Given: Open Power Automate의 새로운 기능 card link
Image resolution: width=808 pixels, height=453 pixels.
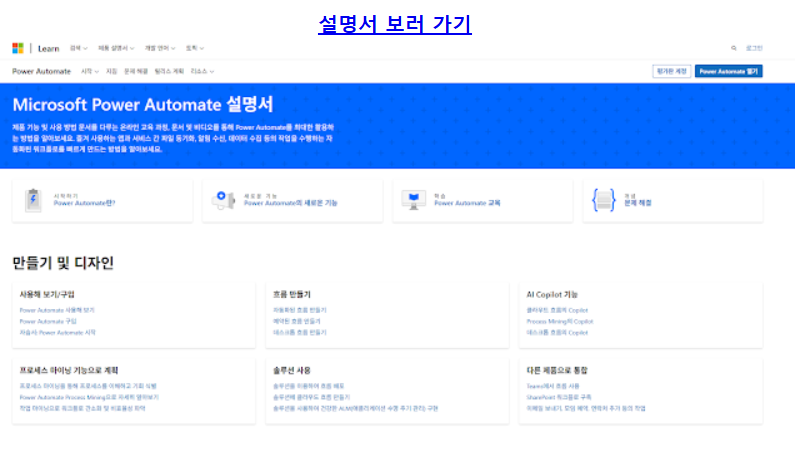Looking at the screenshot, I should [x=290, y=203].
